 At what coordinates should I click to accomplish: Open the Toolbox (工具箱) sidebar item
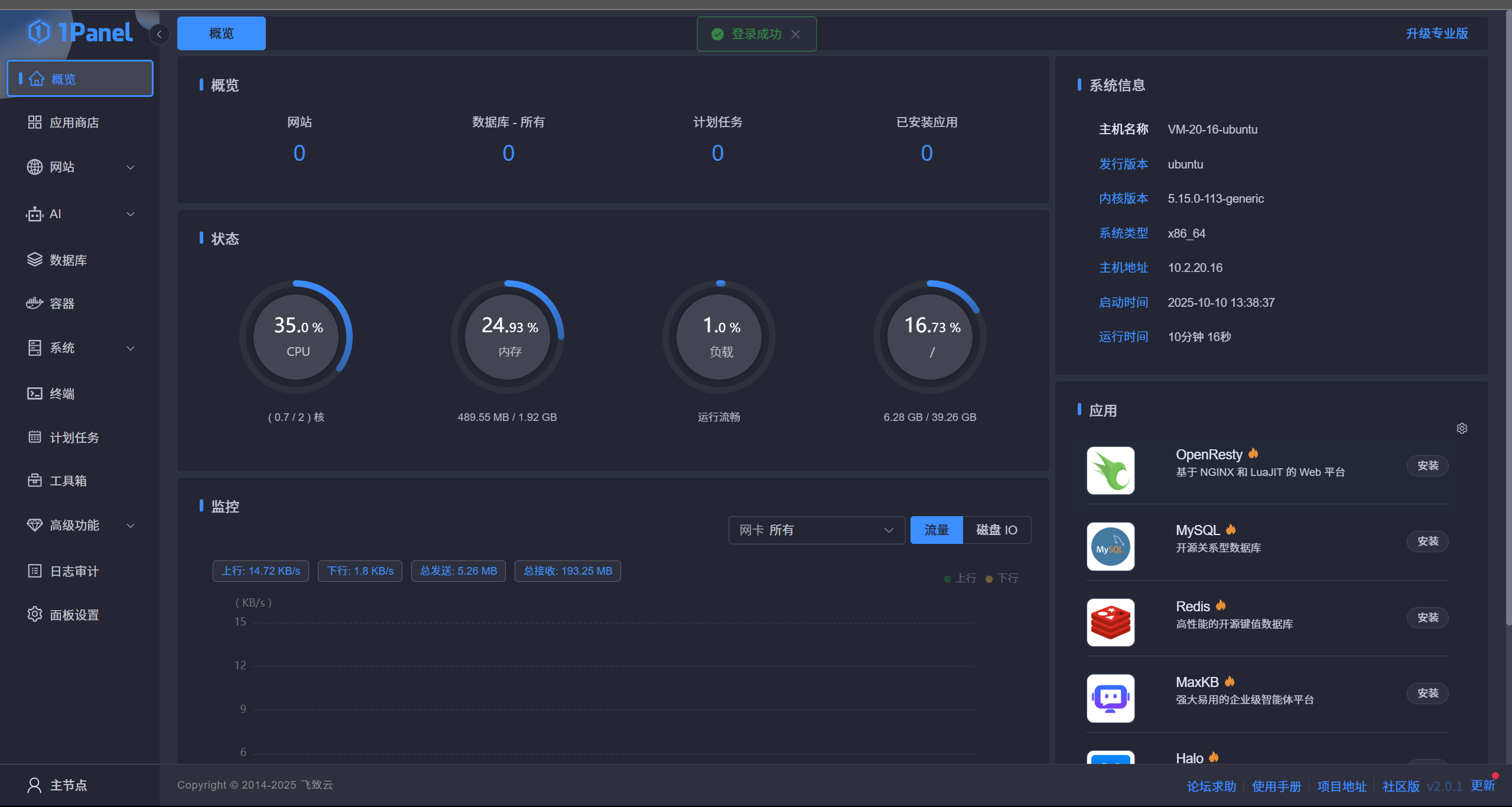coord(67,481)
